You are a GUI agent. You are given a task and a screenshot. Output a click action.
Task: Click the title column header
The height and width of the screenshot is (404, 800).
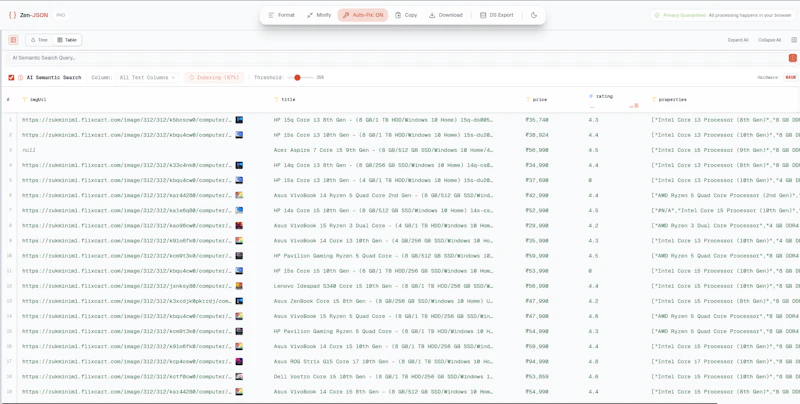click(288, 99)
